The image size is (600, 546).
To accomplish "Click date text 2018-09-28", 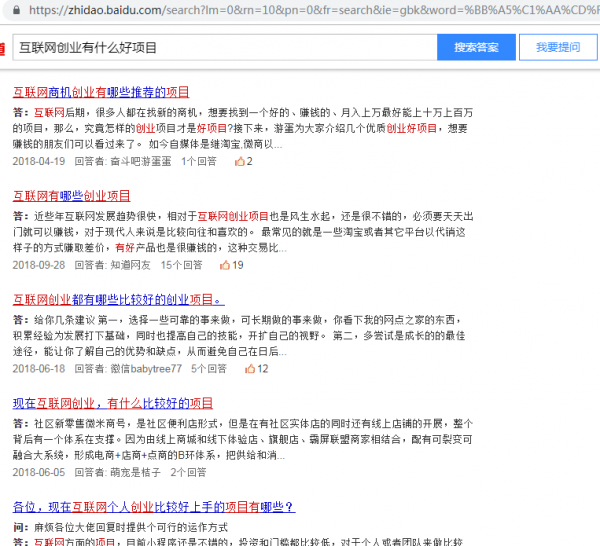I will pyautogui.click(x=39, y=265).
